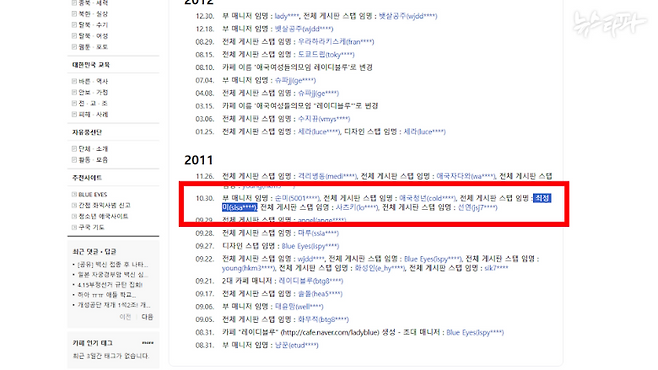The image size is (658, 370).
Task: Open member link 도쿄드림(toky****)
Action: coord(326,55)
